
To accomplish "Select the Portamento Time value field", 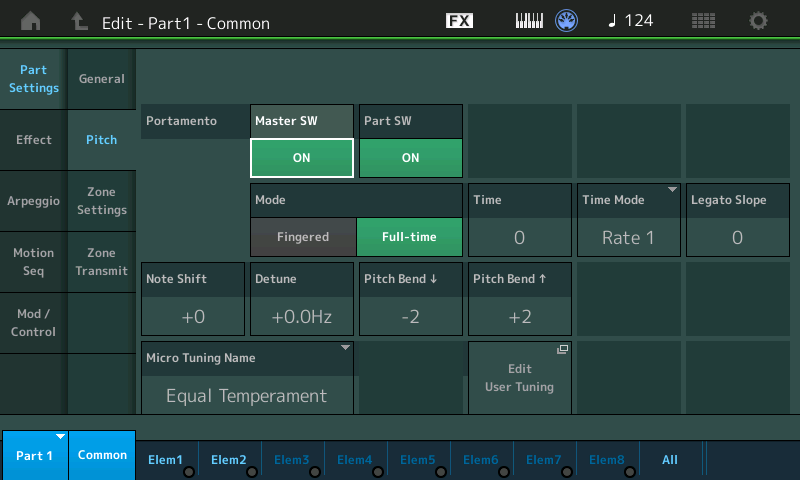I will (x=519, y=237).
